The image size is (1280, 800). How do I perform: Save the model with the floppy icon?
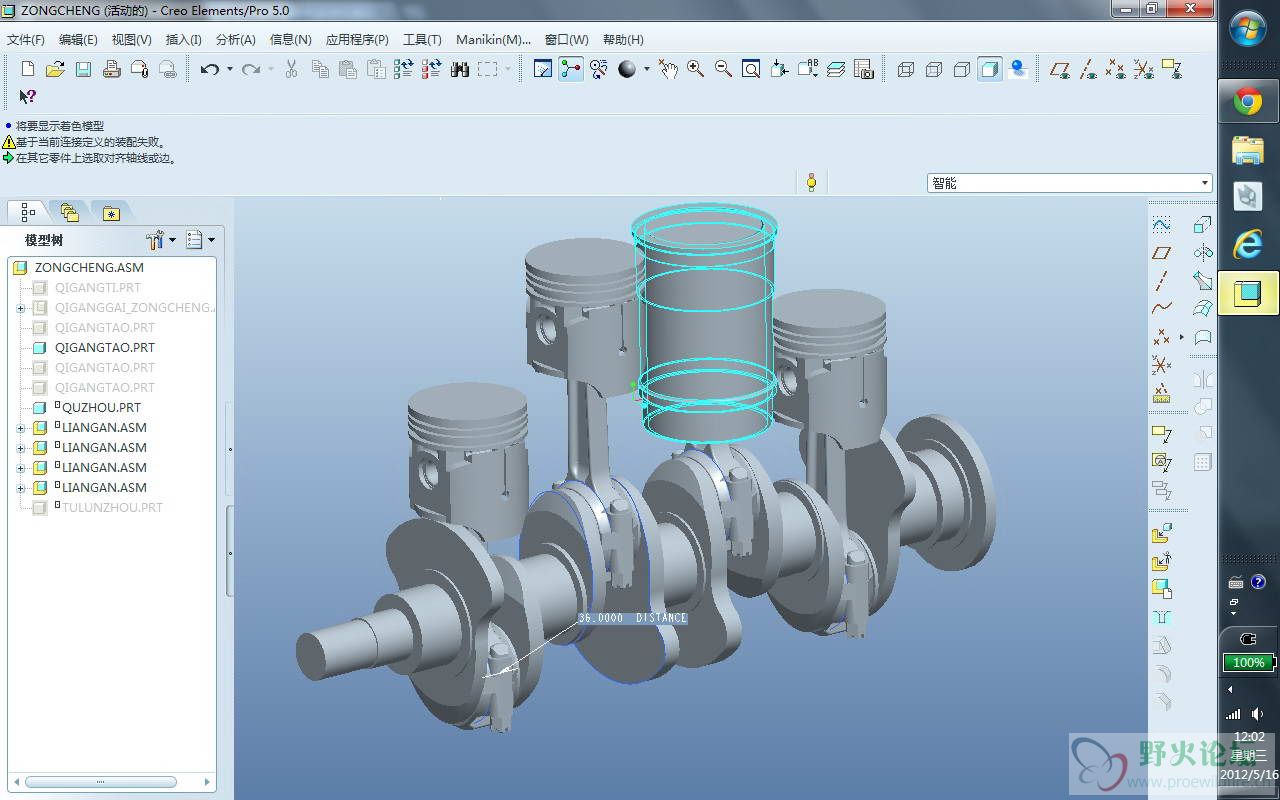(x=83, y=69)
